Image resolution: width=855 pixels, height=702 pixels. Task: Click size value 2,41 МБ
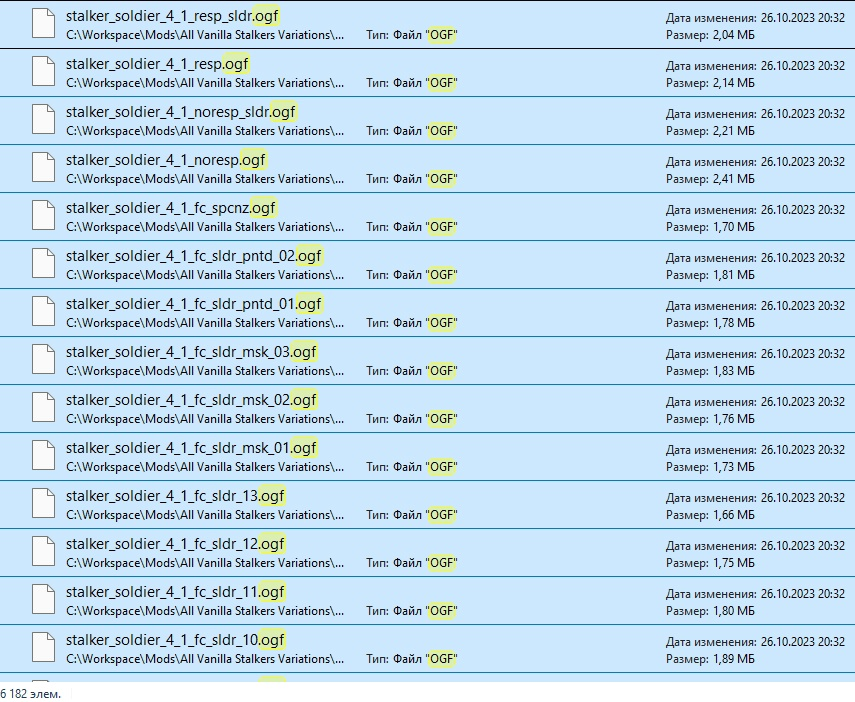pos(733,179)
